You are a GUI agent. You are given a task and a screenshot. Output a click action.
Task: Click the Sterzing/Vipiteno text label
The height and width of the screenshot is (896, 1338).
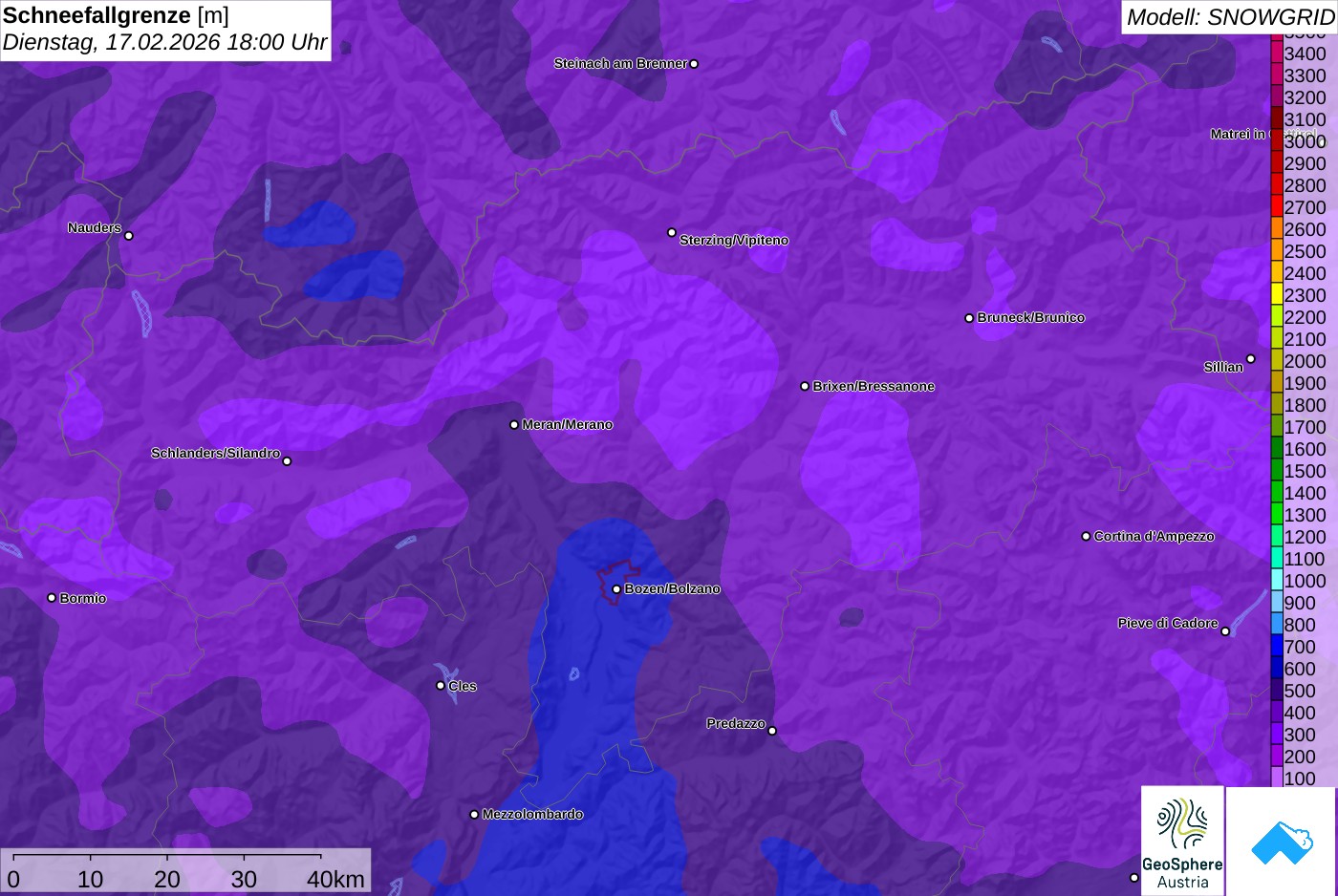(x=734, y=241)
